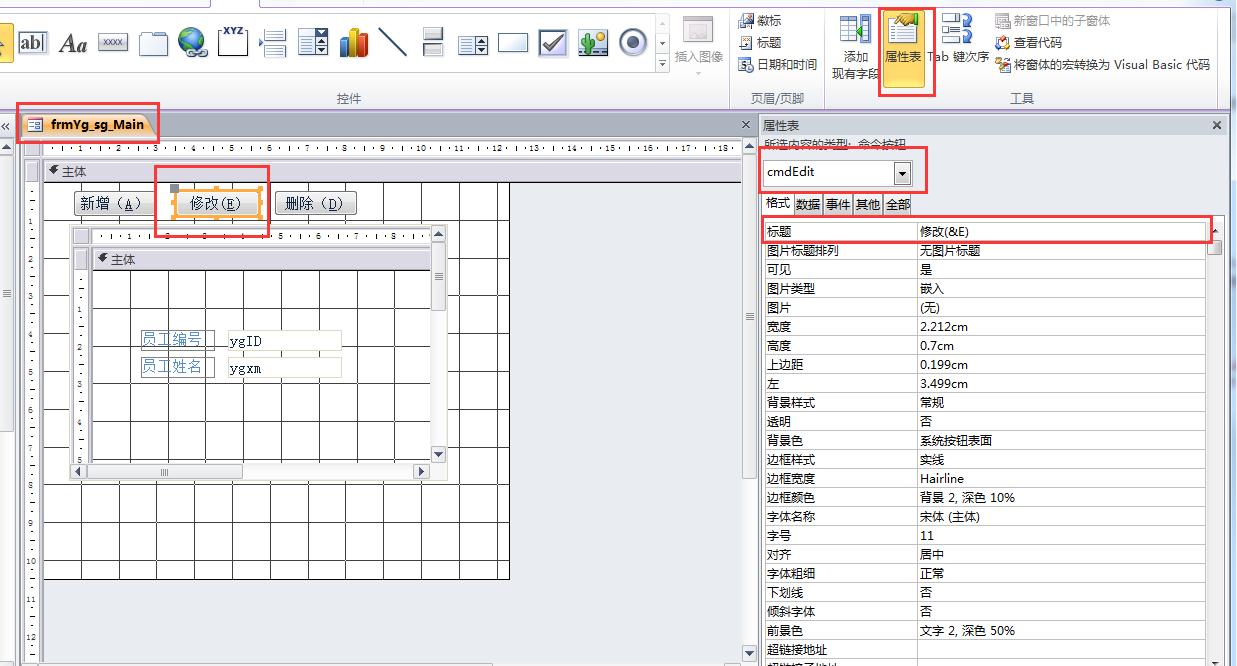
Task: Insert 日期和时间 into the form
Action: pos(777,64)
